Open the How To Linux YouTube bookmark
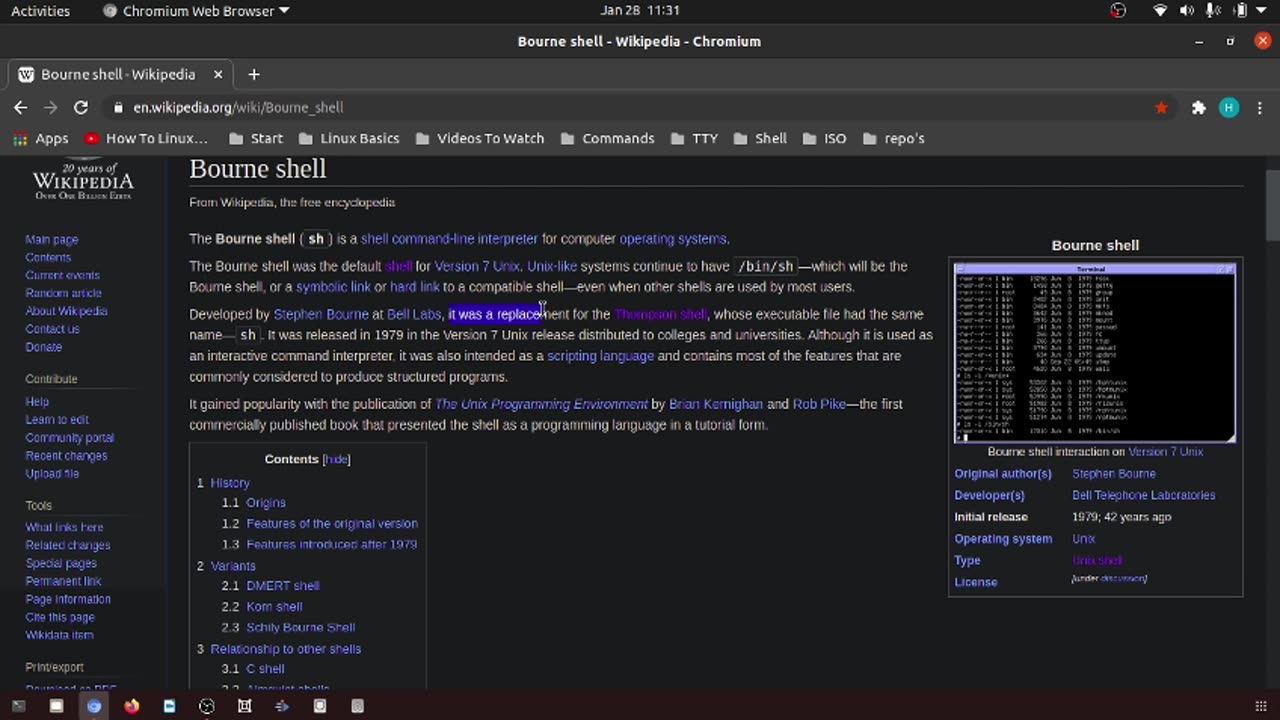This screenshot has height=720, width=1280. pyautogui.click(x=146, y=138)
